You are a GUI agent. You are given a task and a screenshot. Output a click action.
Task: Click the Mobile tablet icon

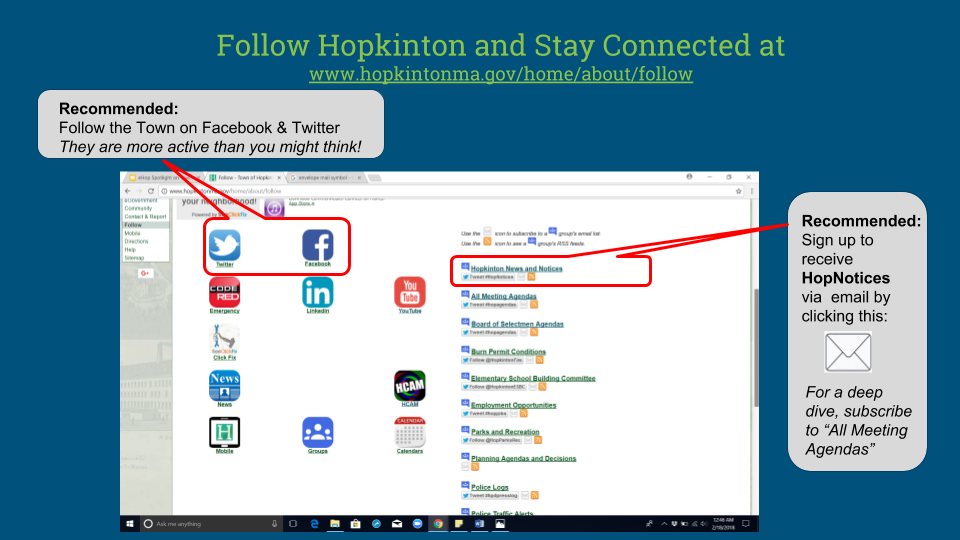(225, 432)
